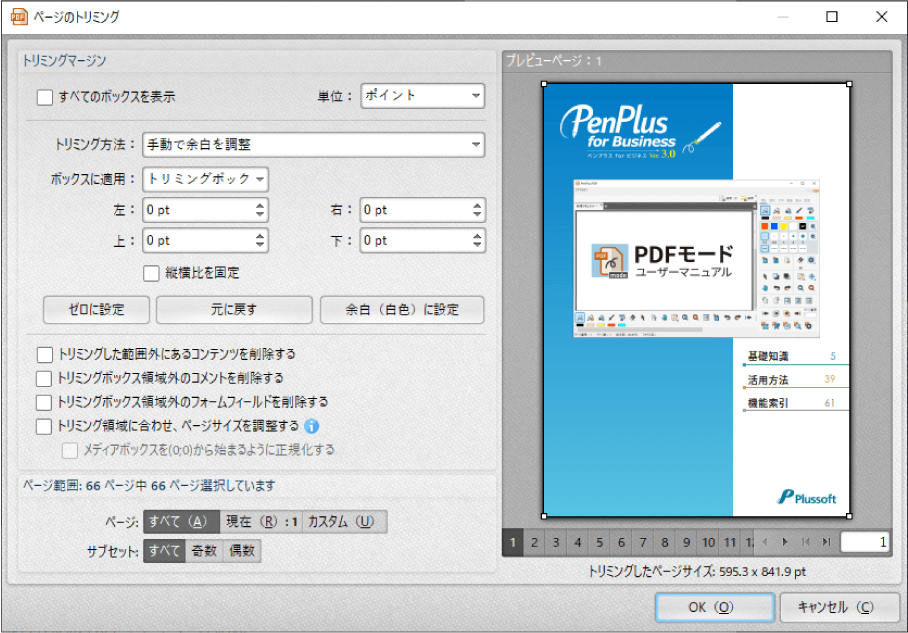Maximize the ページのトリミング dialog

click(x=832, y=17)
